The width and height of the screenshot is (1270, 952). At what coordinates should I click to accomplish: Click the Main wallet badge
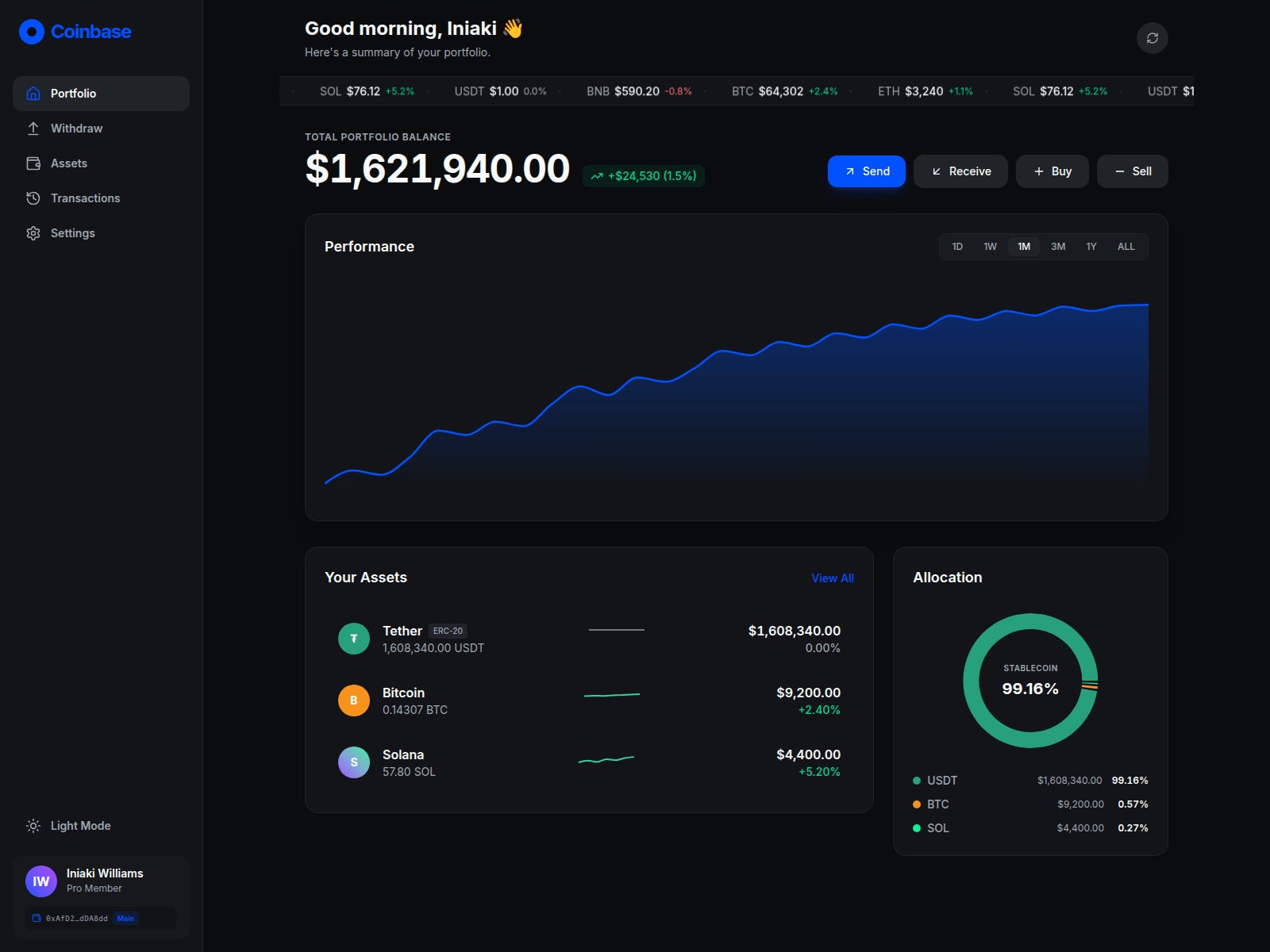(x=125, y=918)
